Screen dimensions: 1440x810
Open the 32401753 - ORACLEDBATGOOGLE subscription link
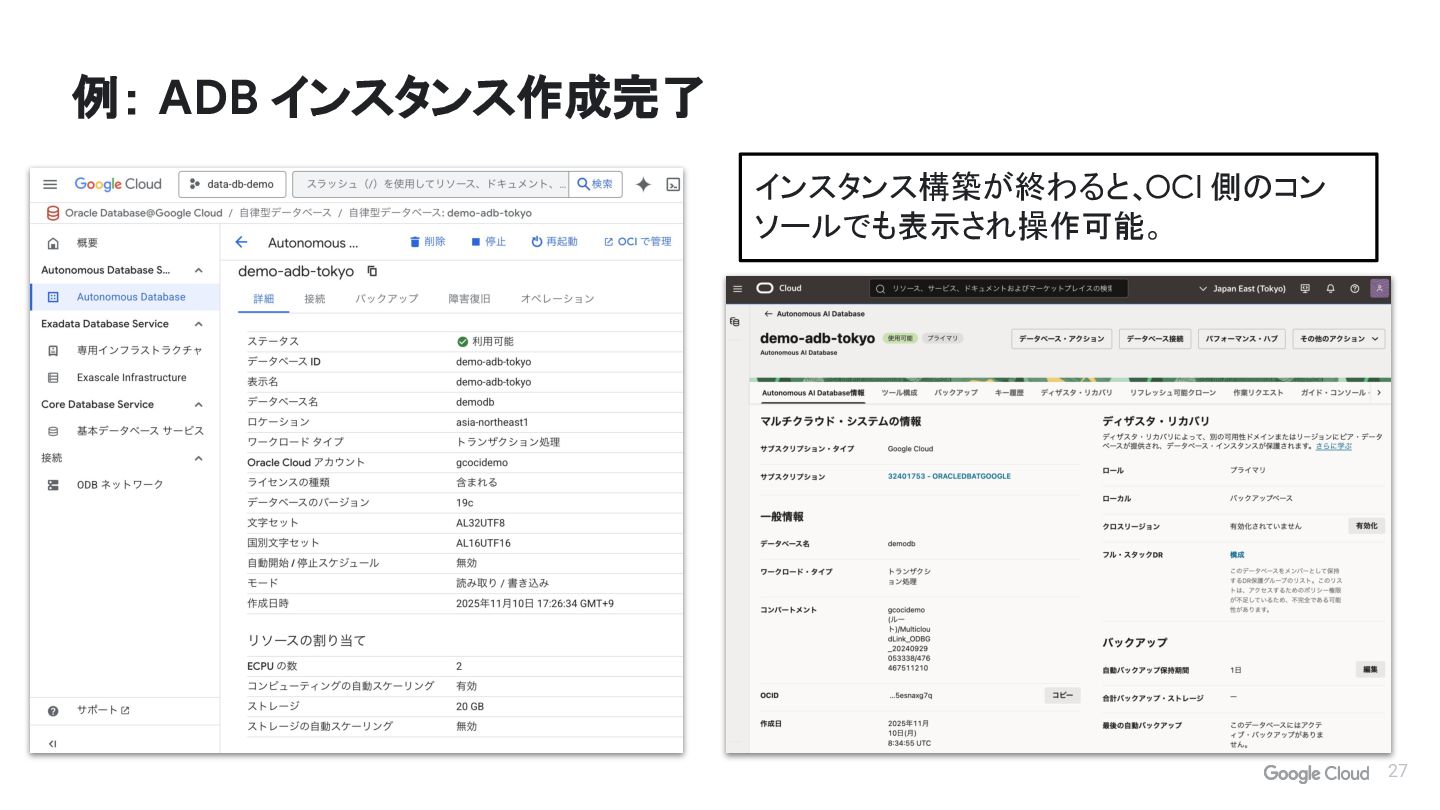point(949,477)
